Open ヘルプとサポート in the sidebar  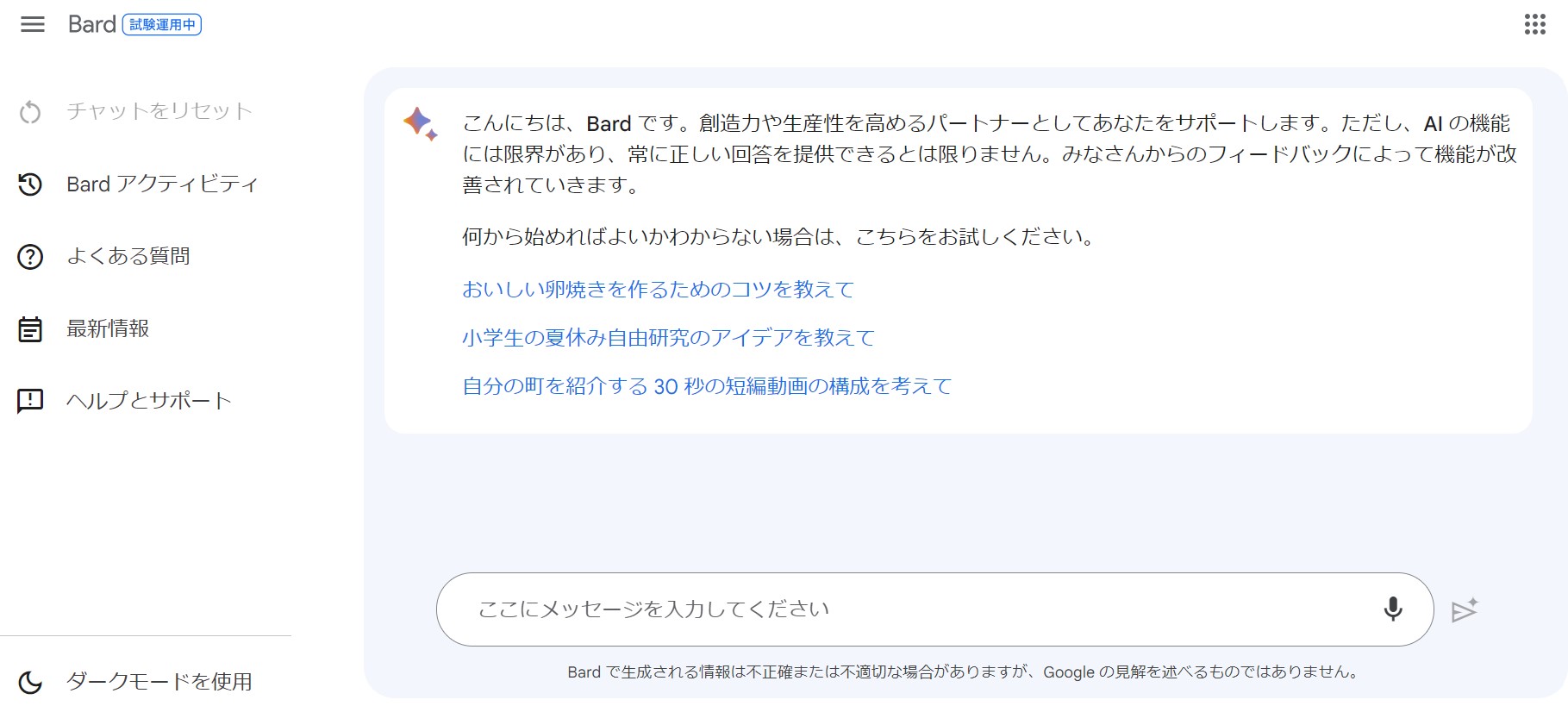pos(149,401)
